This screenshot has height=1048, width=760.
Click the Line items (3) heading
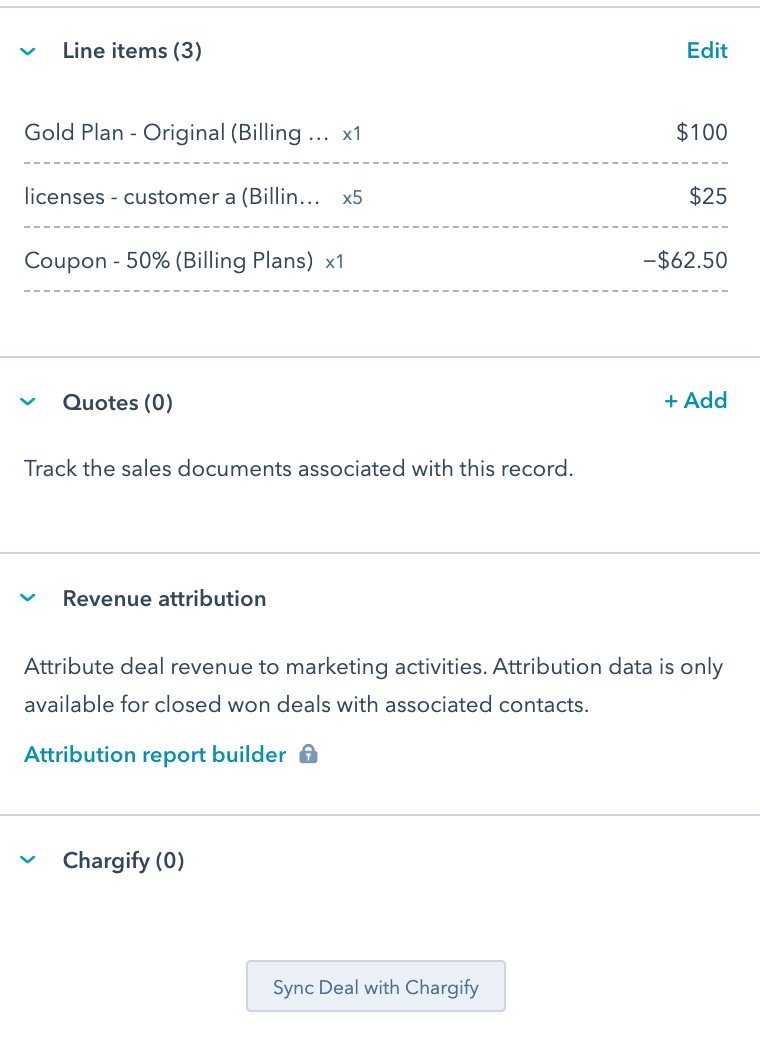132,51
